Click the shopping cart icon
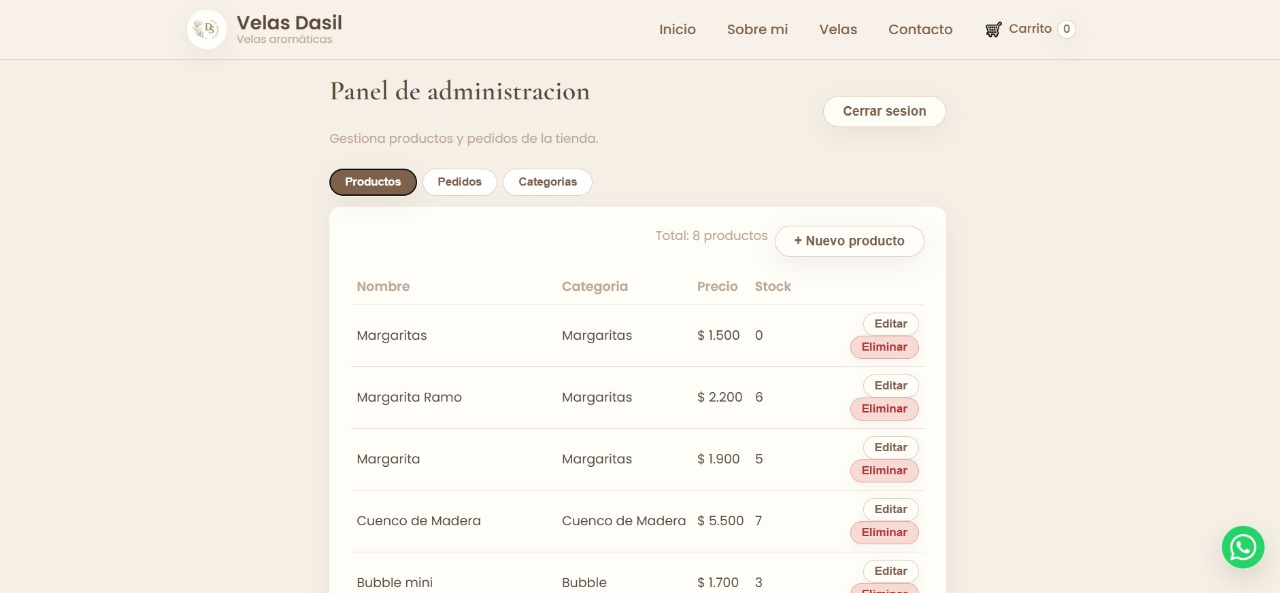The width and height of the screenshot is (1280, 593). click(x=993, y=29)
